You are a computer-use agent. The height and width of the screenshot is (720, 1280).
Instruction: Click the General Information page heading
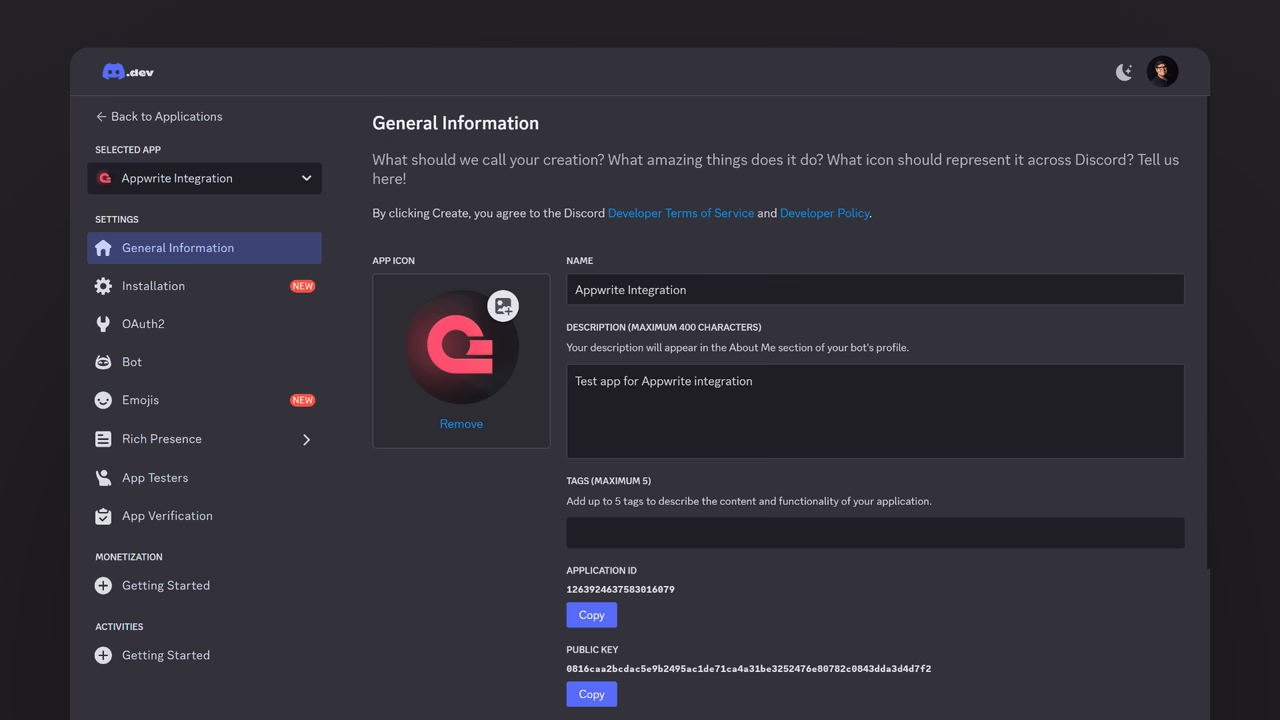455,123
